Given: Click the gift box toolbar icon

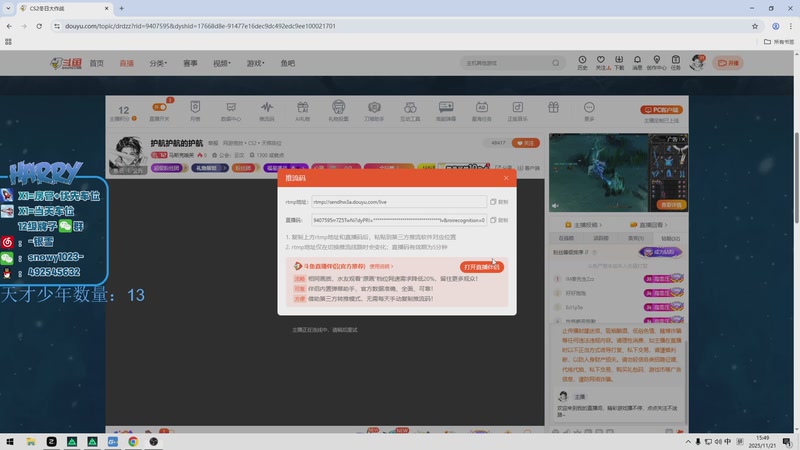Looking at the screenshot, I should 554,107.
